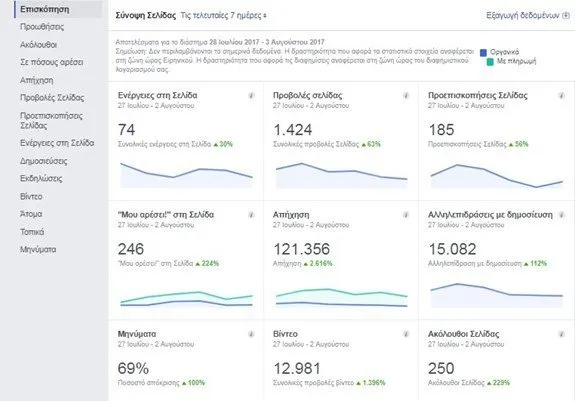Click the Μηνύματα card title
The height and width of the screenshot is (402, 575).
(137, 334)
